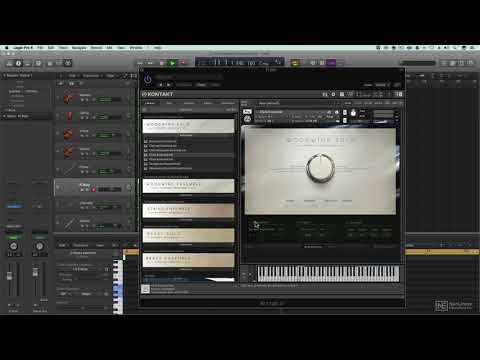The width and height of the screenshot is (480, 360).
Task: Open the tracks area Functions dropdown
Action: 91,76
